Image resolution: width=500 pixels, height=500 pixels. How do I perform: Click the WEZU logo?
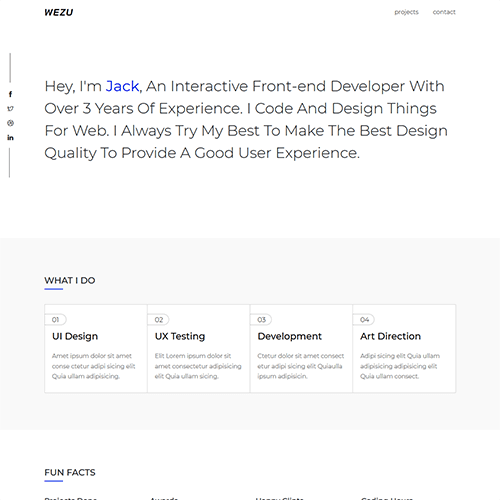tap(59, 12)
